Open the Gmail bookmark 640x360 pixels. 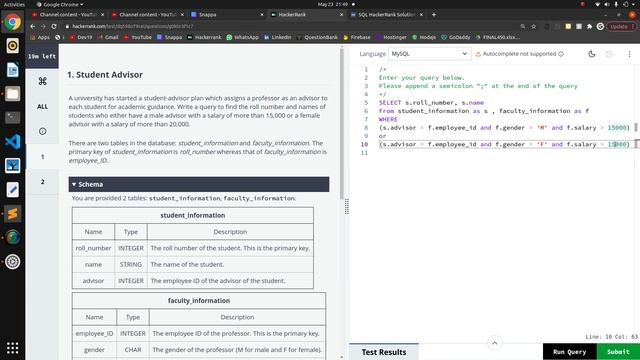(x=108, y=37)
